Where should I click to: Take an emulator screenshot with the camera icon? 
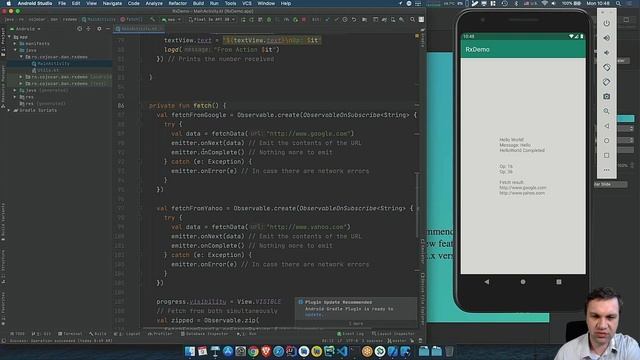click(x=607, y=97)
